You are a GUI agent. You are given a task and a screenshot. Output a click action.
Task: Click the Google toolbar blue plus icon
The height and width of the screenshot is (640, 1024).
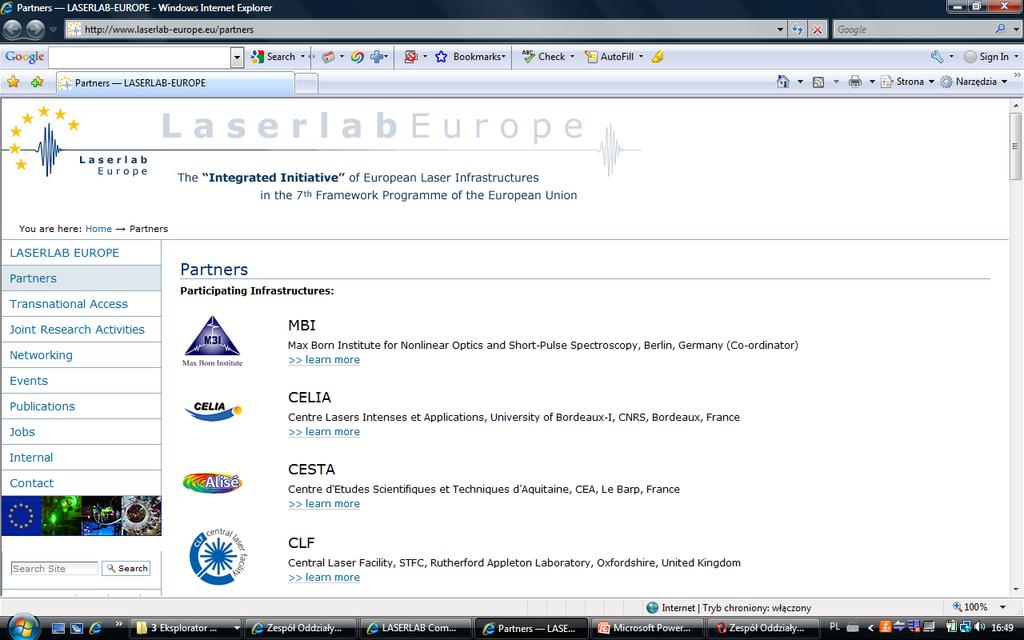tap(377, 57)
